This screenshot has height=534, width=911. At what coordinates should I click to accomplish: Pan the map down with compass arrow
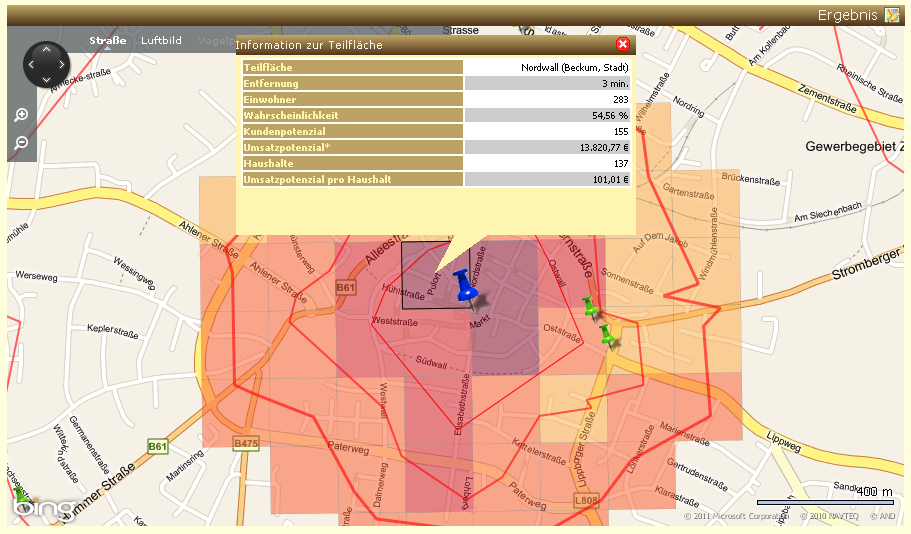pyautogui.click(x=46, y=81)
